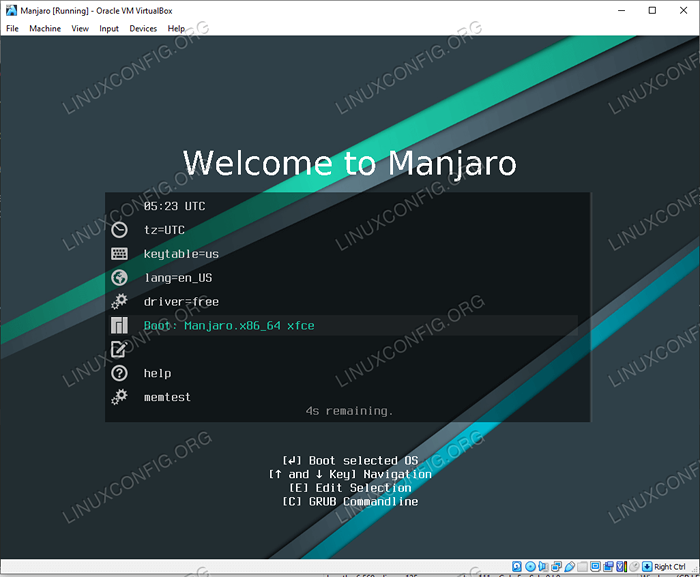
Task: Click the hard disk activity status icon
Action: pos(517,567)
